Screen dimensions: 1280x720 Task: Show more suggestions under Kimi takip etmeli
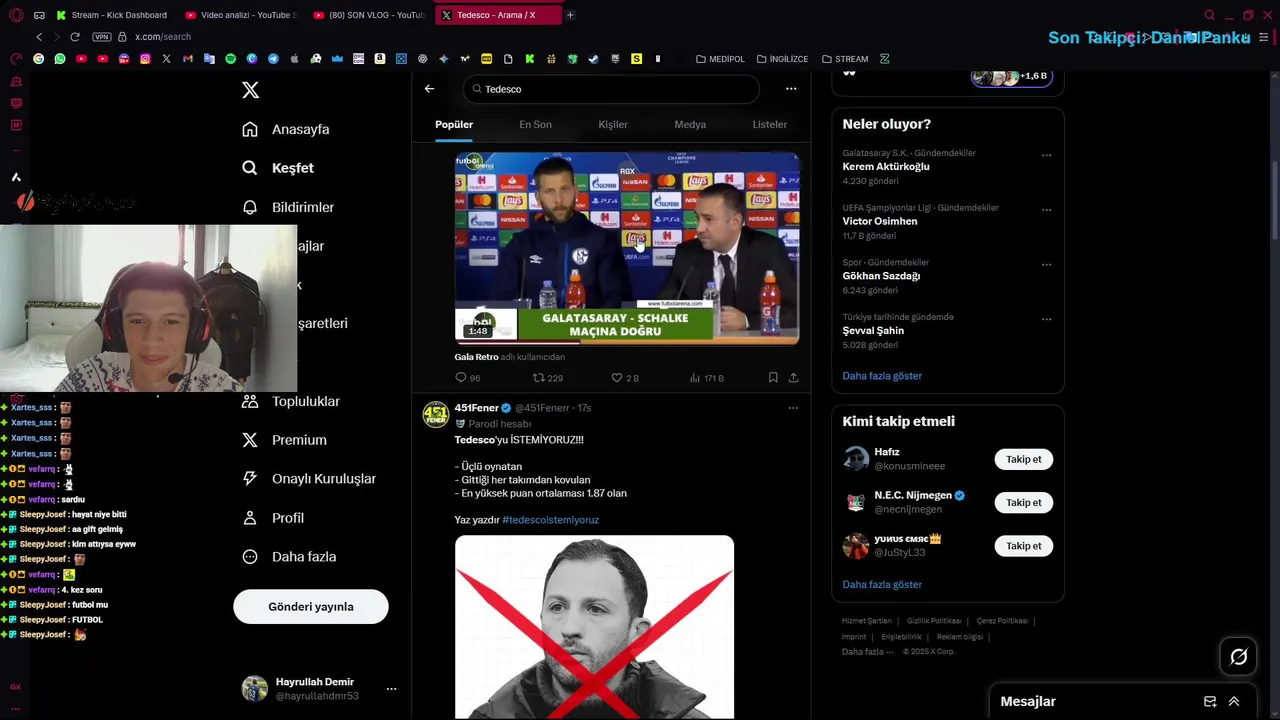tap(882, 584)
